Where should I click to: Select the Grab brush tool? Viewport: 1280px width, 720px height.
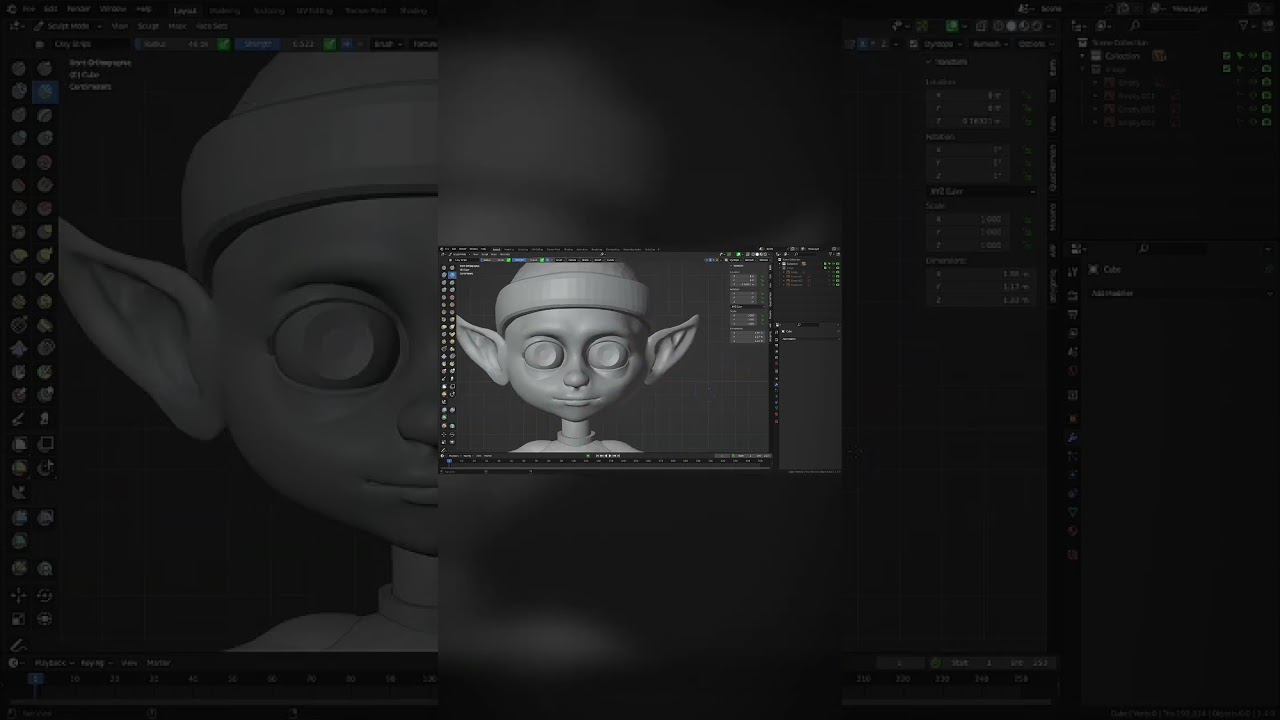45,232
